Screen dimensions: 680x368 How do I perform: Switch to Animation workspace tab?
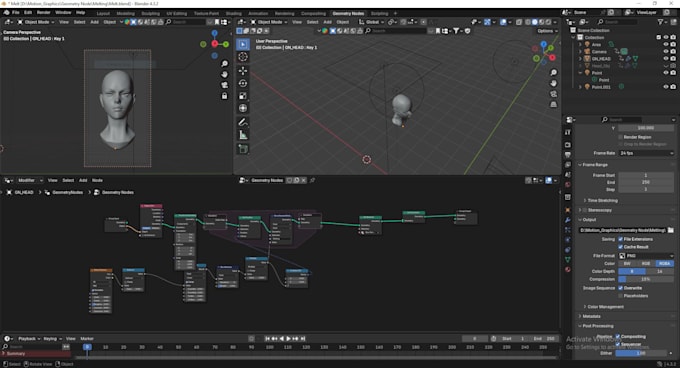click(x=258, y=13)
